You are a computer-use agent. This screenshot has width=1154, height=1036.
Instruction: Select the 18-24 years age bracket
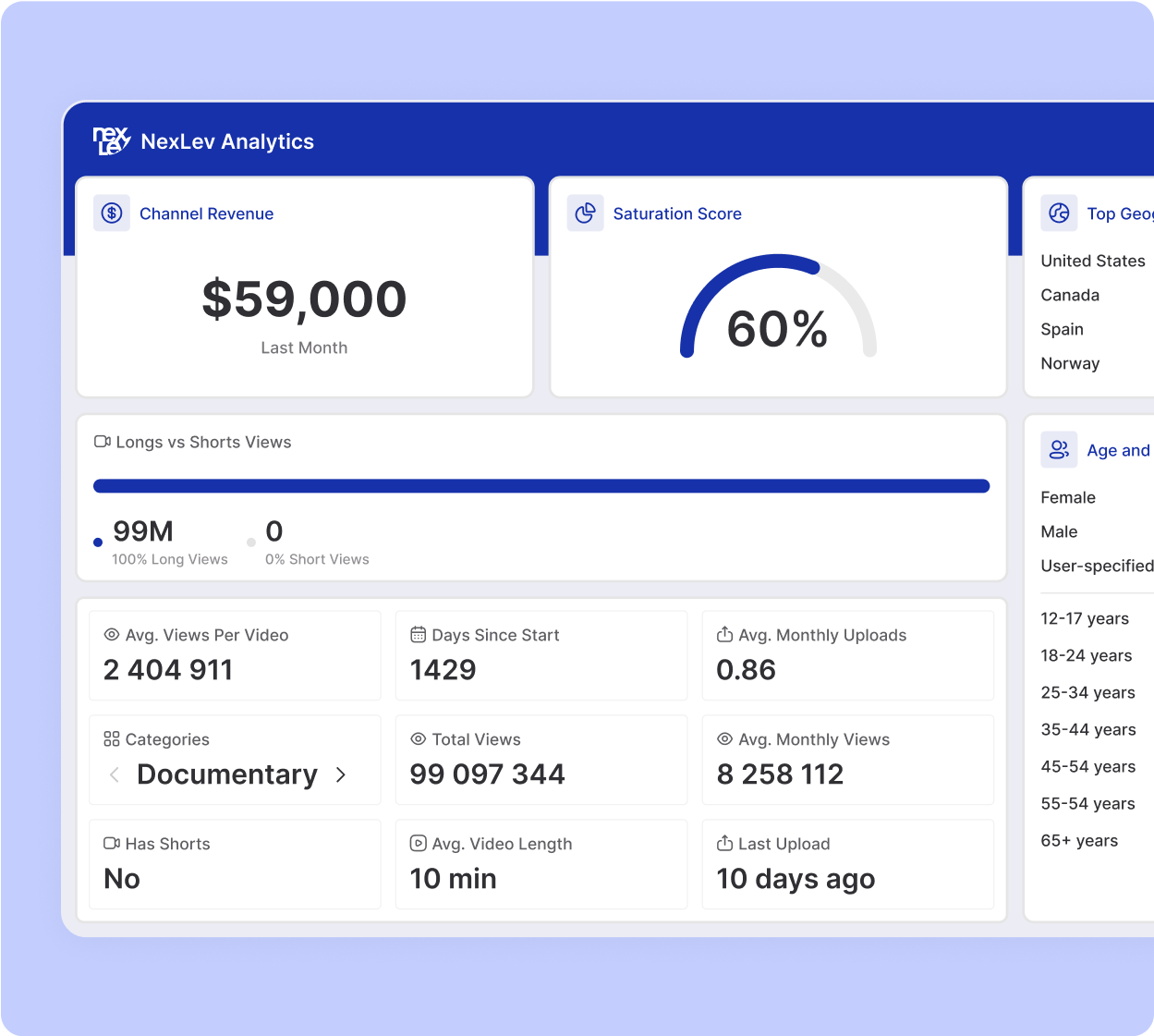click(1086, 655)
